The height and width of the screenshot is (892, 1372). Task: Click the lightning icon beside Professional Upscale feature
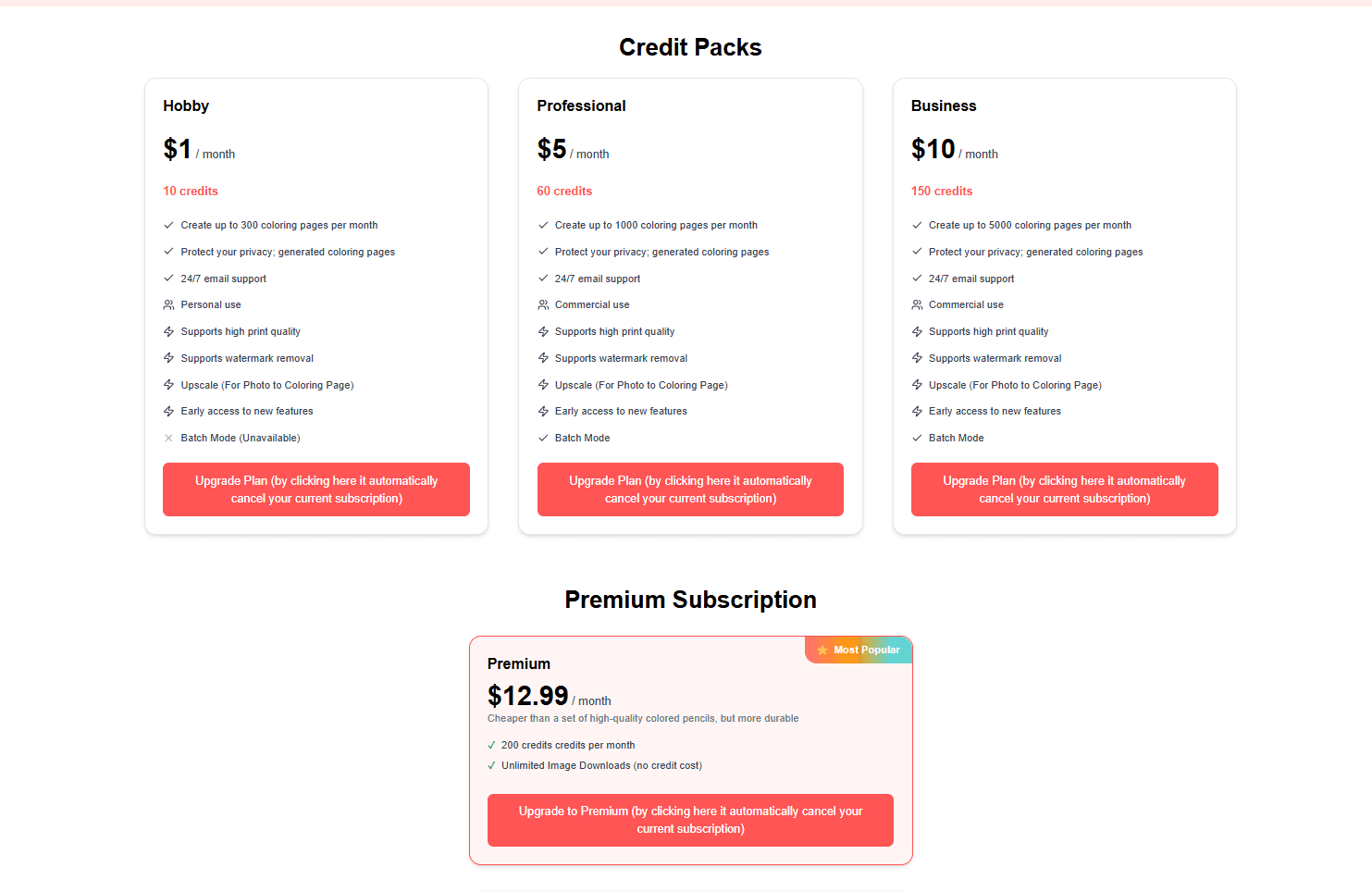pyautogui.click(x=543, y=385)
